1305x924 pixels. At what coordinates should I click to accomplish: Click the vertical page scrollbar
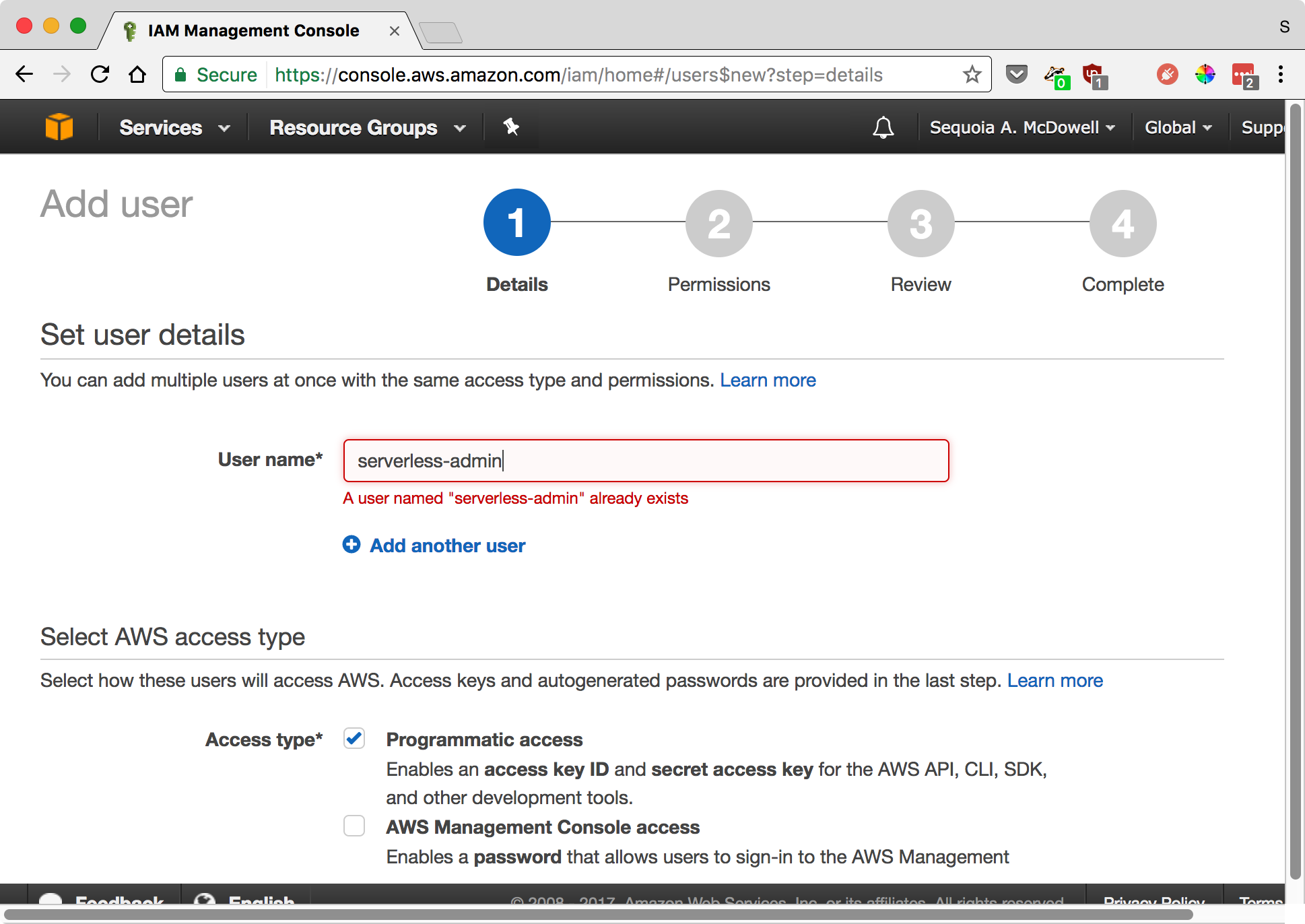pos(1295,492)
